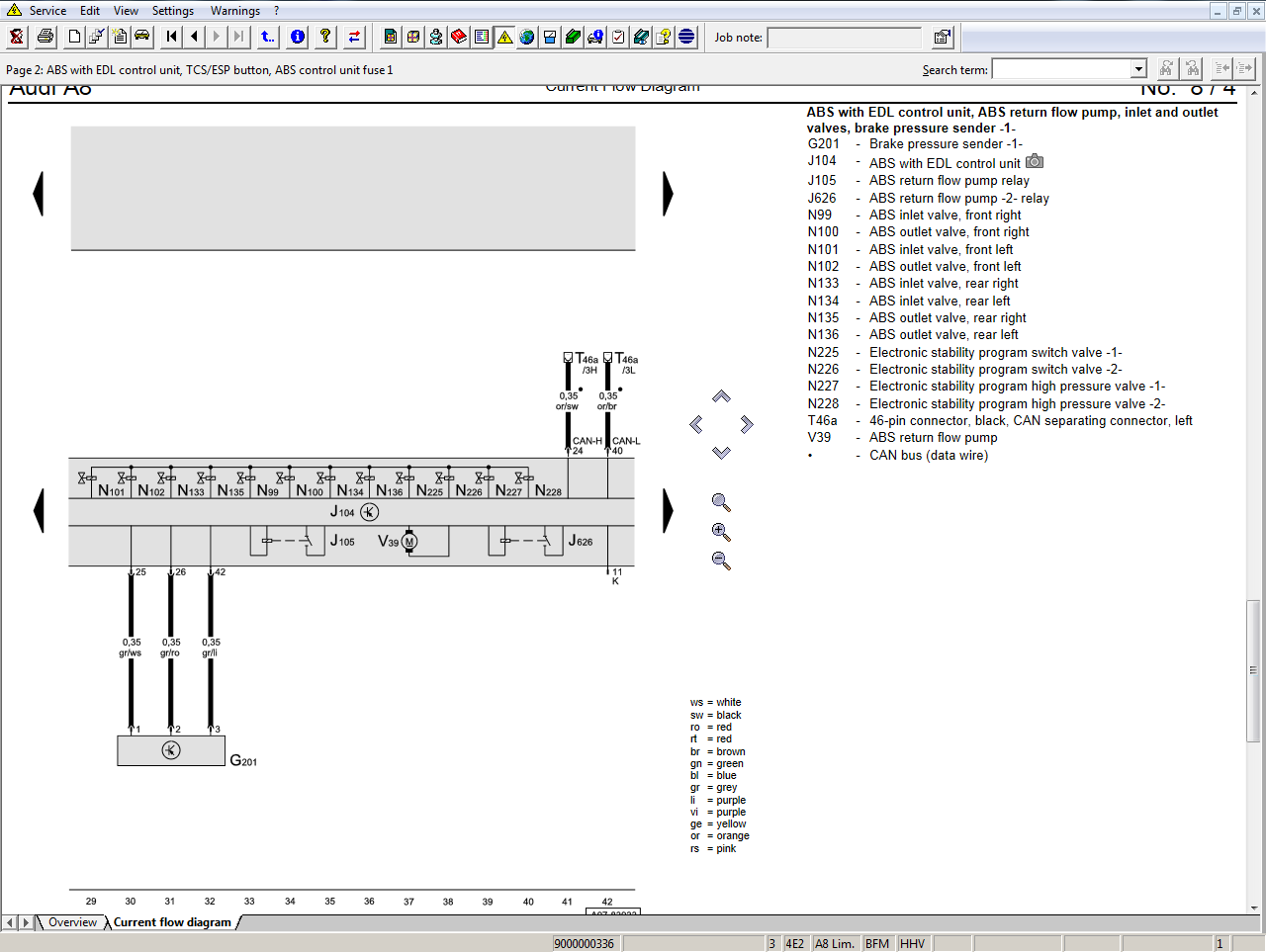This screenshot has width=1266, height=952.
Task: Click the G201 component label in diagram
Action: pyautogui.click(x=243, y=760)
